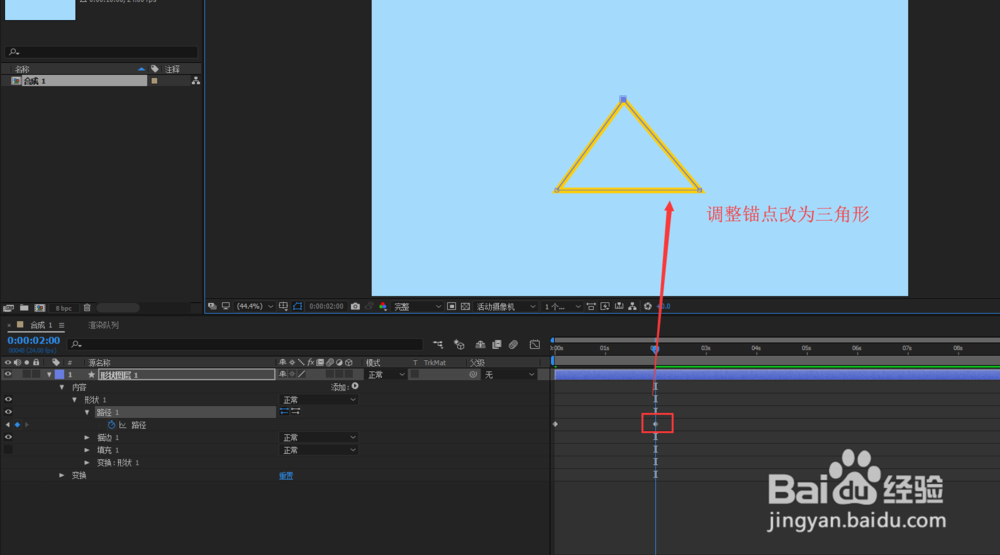Open the 活动摄像机 view dropdown
The height and width of the screenshot is (555, 1000).
point(506,307)
